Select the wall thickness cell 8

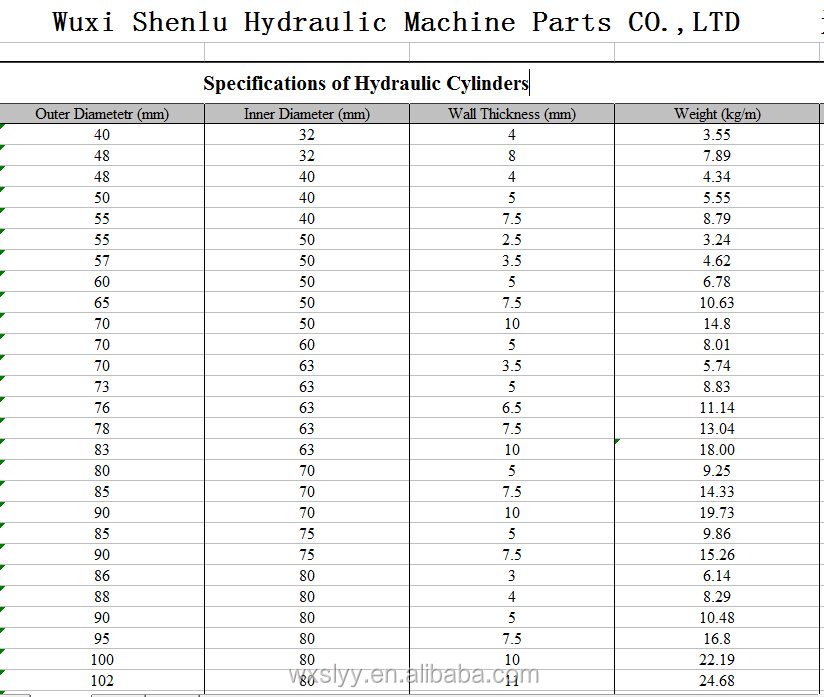pos(512,156)
